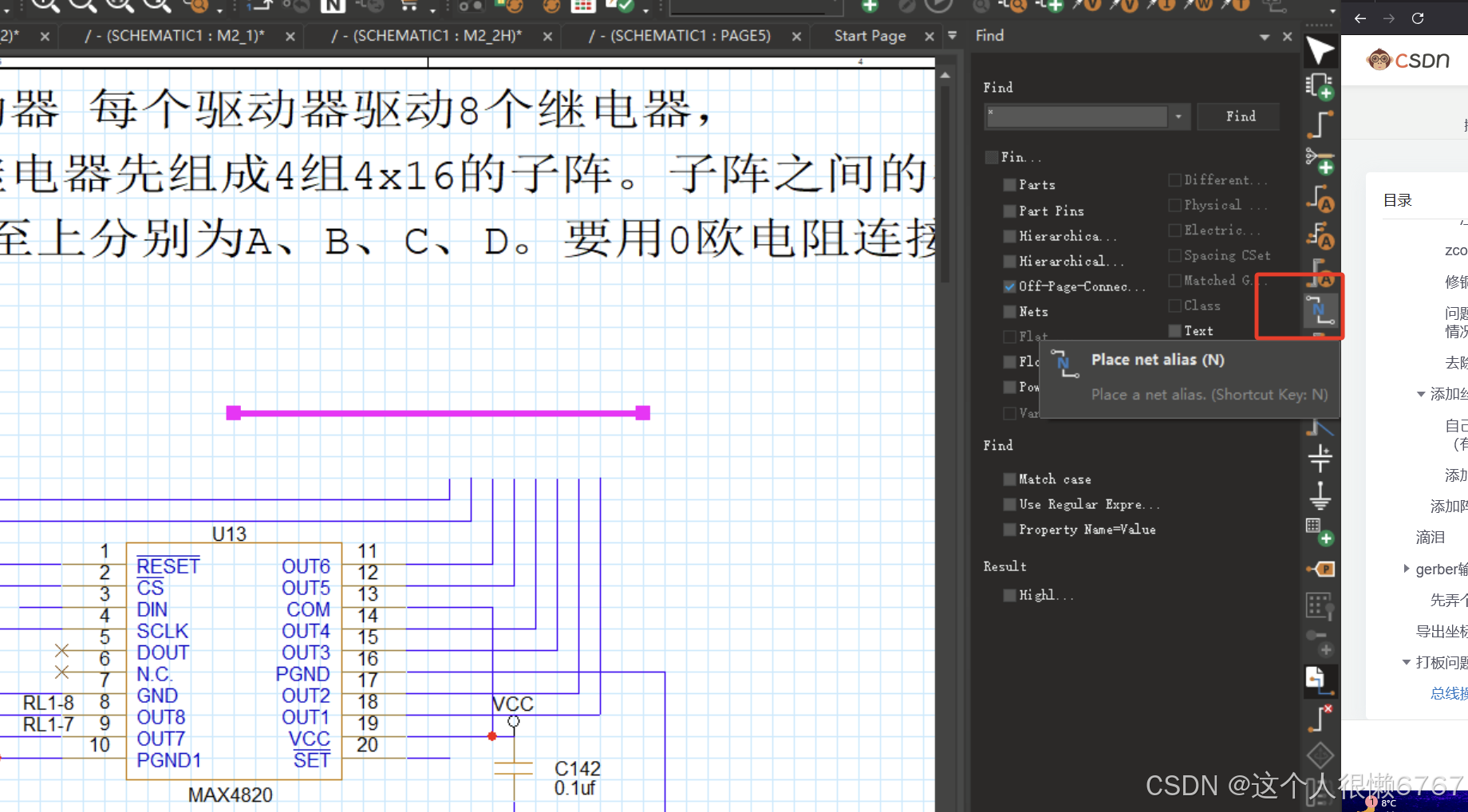Select the Place power symbol tool

1320,458
